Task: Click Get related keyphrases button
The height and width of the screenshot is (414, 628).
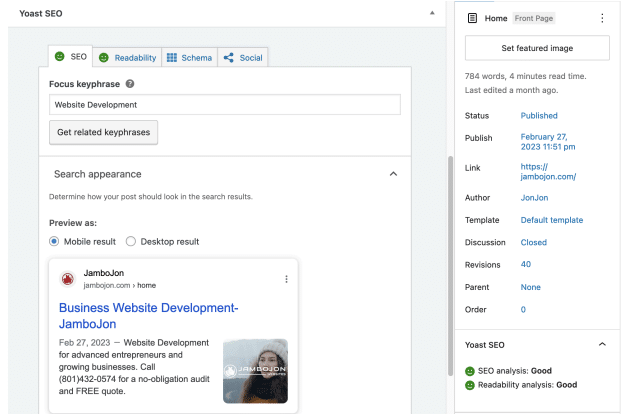Action: pos(103,132)
